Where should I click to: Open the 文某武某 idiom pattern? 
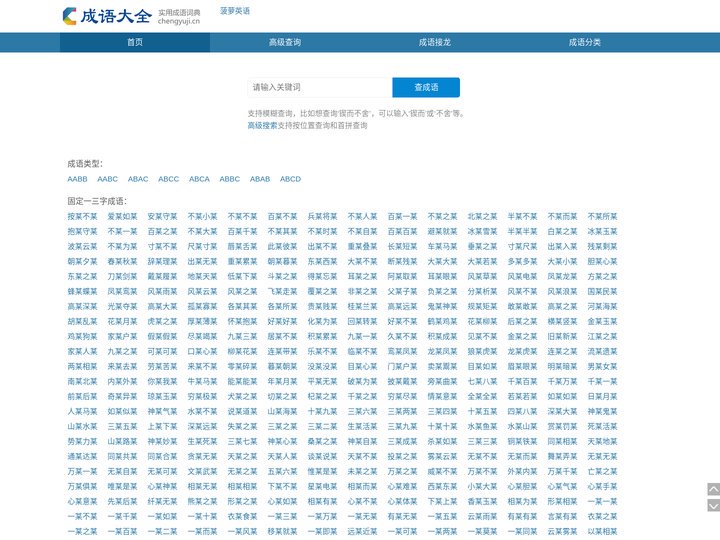pyautogui.click(x=202, y=472)
